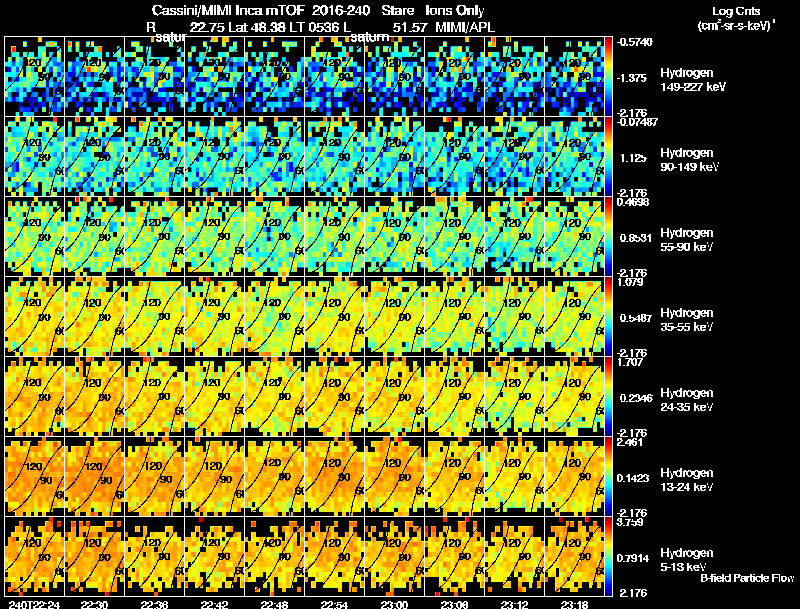
Task: Select the 'Hydrogen 90-149 keV' row label
Action: [689, 160]
